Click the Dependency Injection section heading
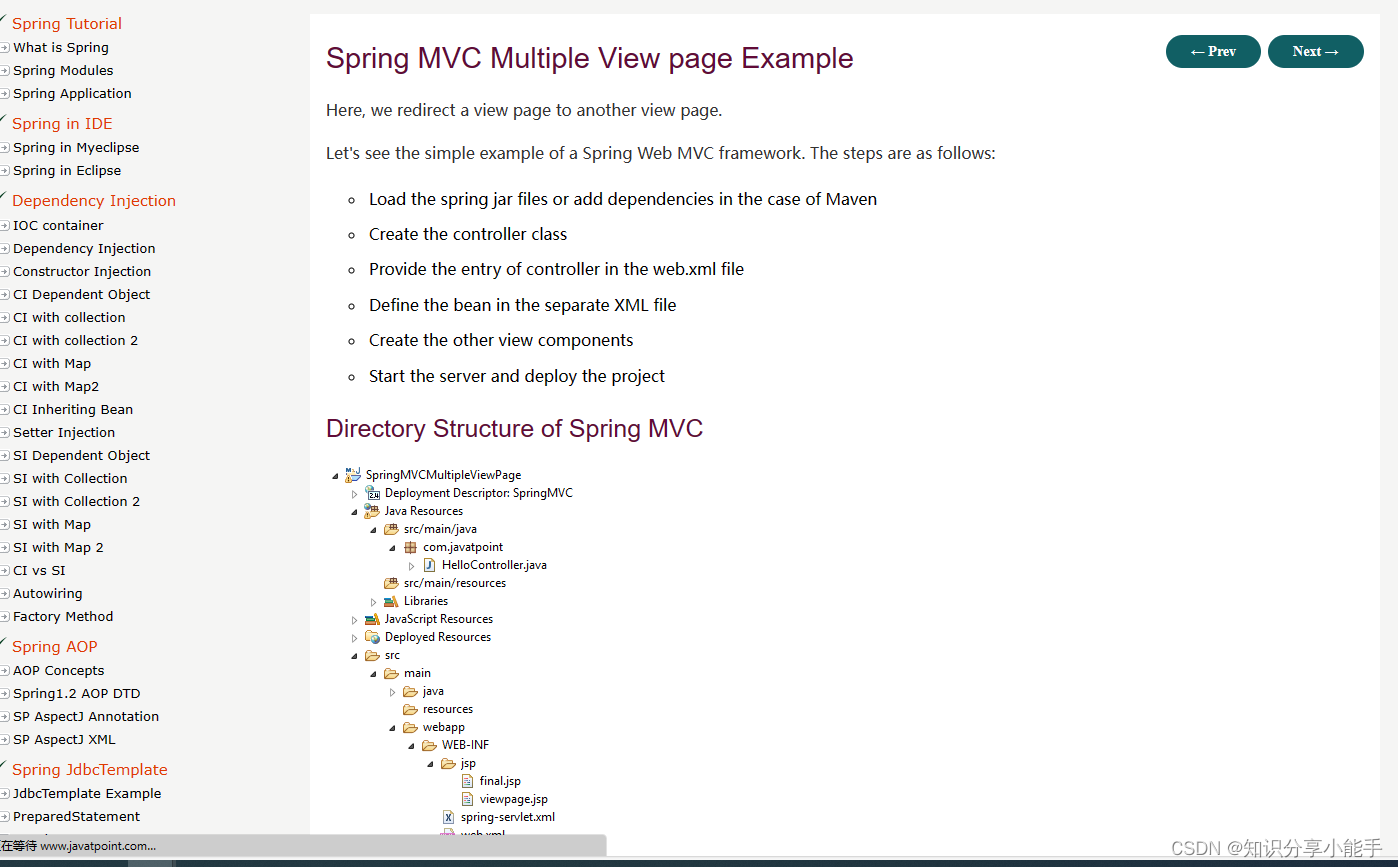The height and width of the screenshot is (867, 1398). (x=94, y=200)
